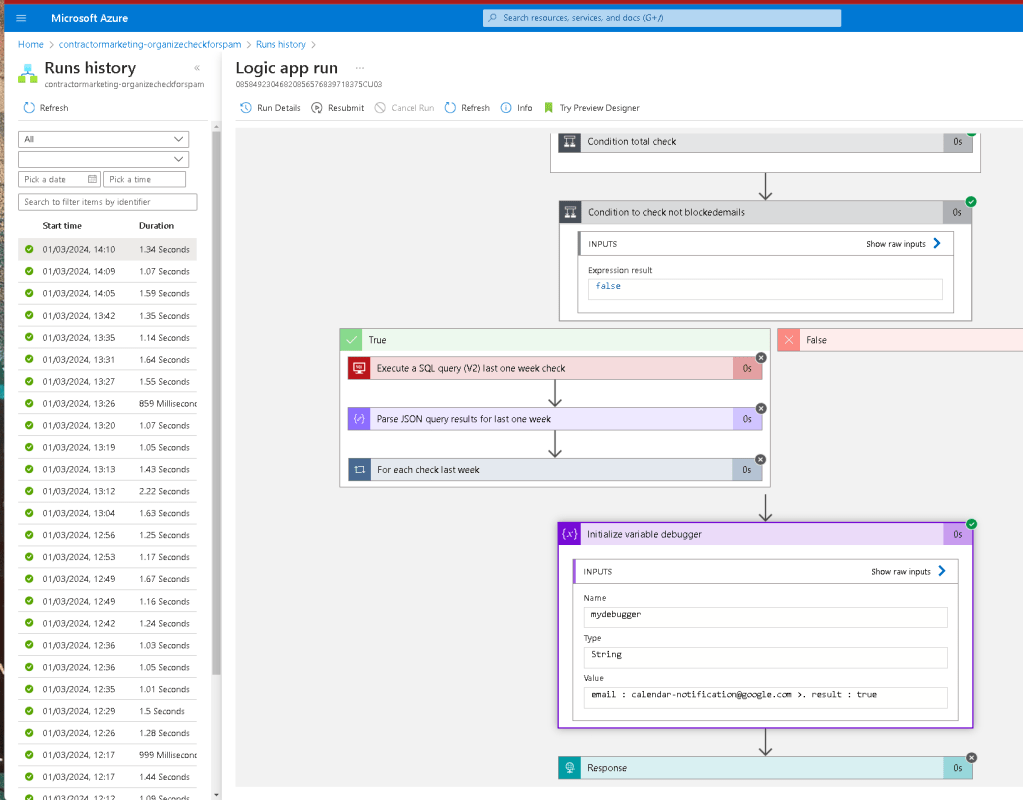The image size is (1023, 800).
Task: Click the Run Details clock icon
Action: pos(246,108)
